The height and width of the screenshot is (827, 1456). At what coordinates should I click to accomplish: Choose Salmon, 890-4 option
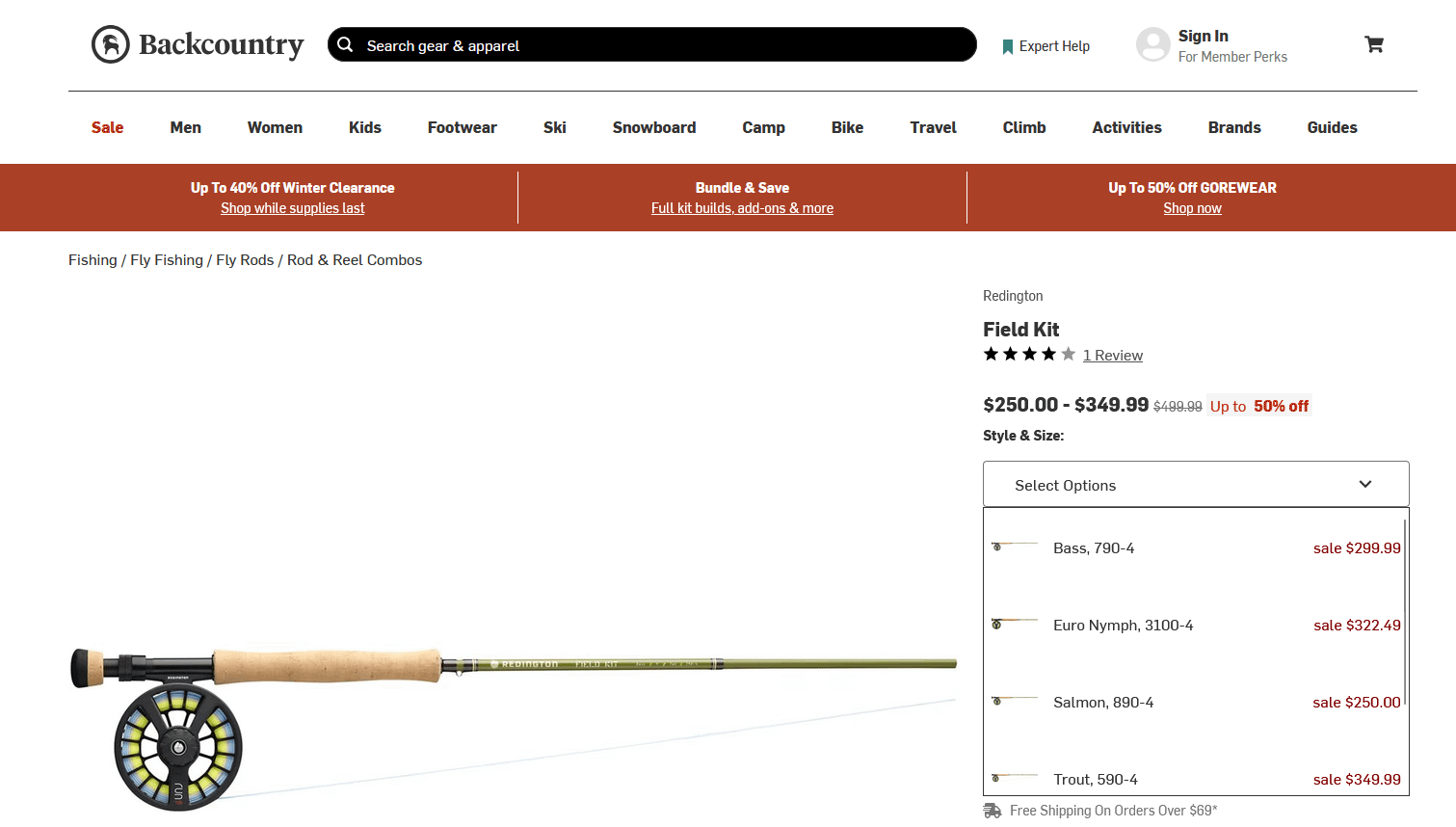coord(1103,703)
